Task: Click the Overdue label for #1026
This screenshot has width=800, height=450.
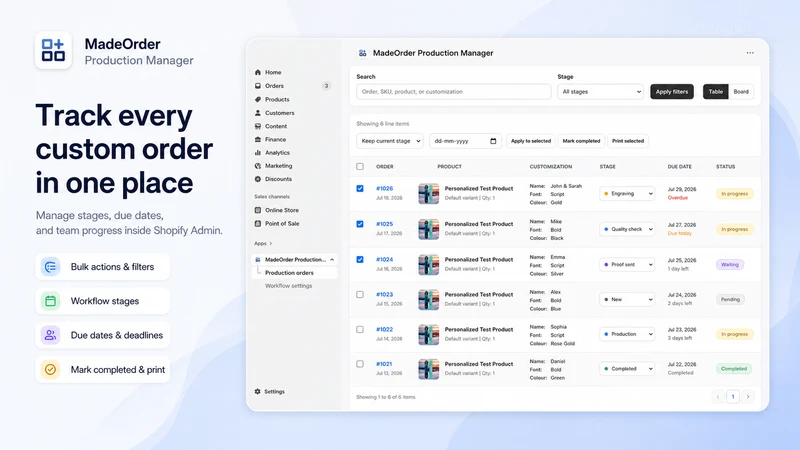Action: coord(678,198)
